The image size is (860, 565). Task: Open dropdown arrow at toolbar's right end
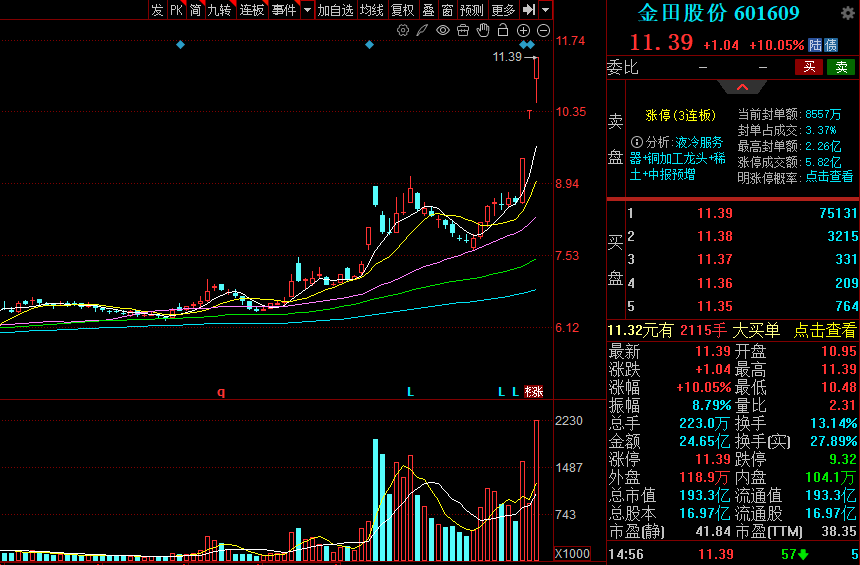tap(546, 10)
